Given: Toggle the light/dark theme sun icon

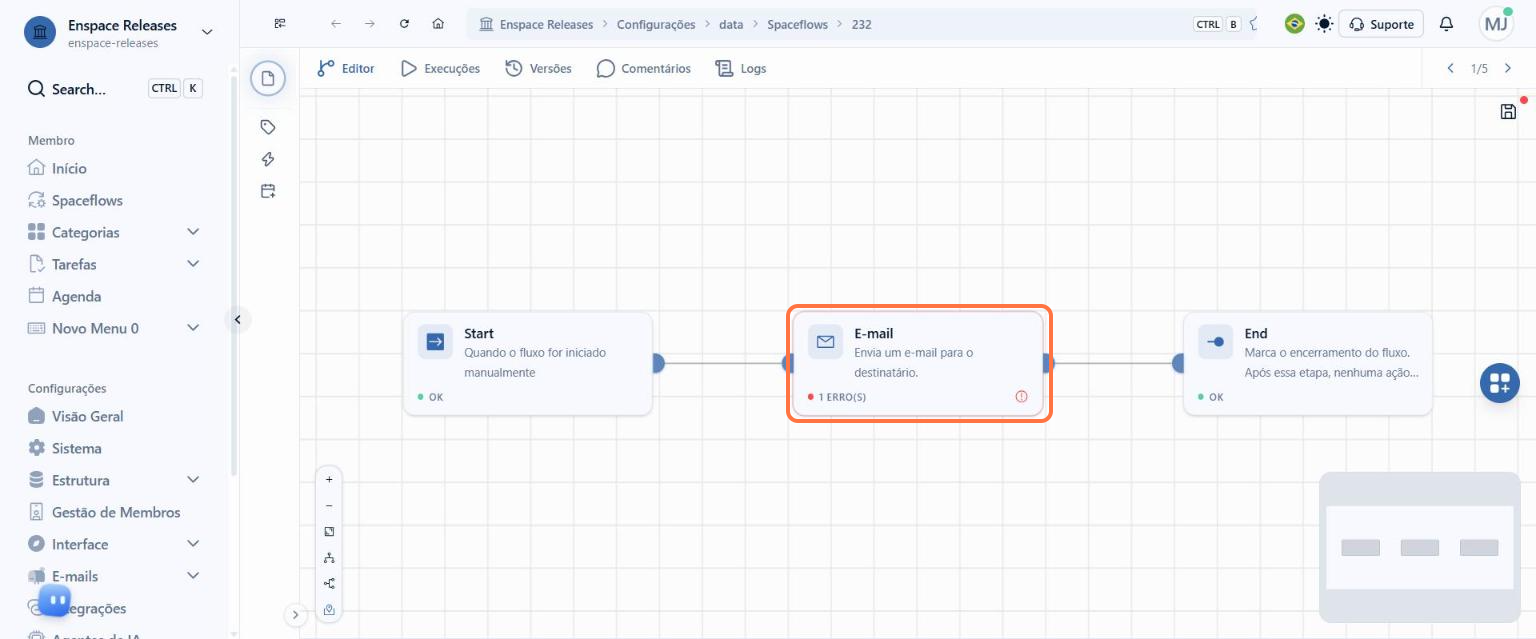Looking at the screenshot, I should (x=1324, y=24).
